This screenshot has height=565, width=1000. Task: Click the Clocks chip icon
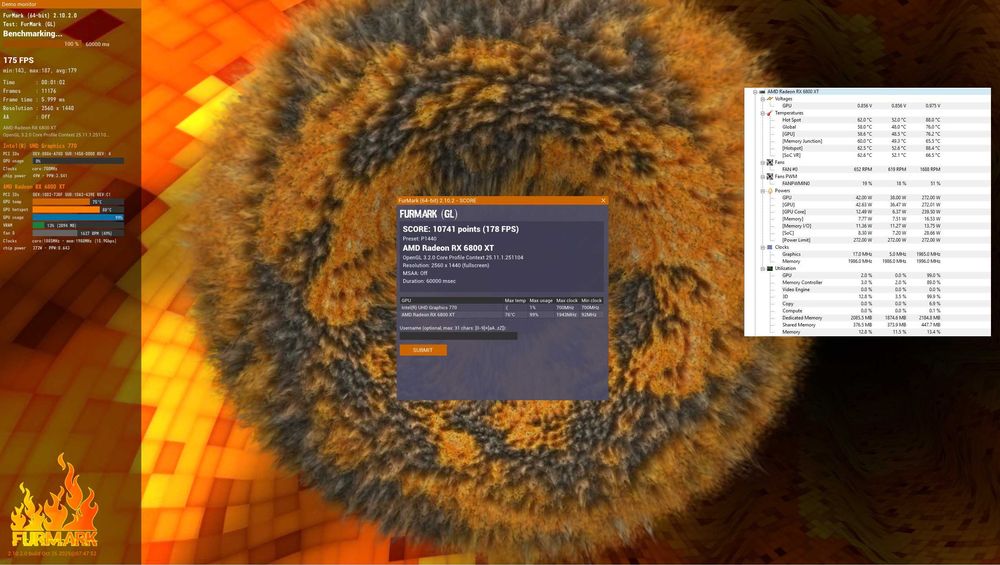tap(770, 247)
